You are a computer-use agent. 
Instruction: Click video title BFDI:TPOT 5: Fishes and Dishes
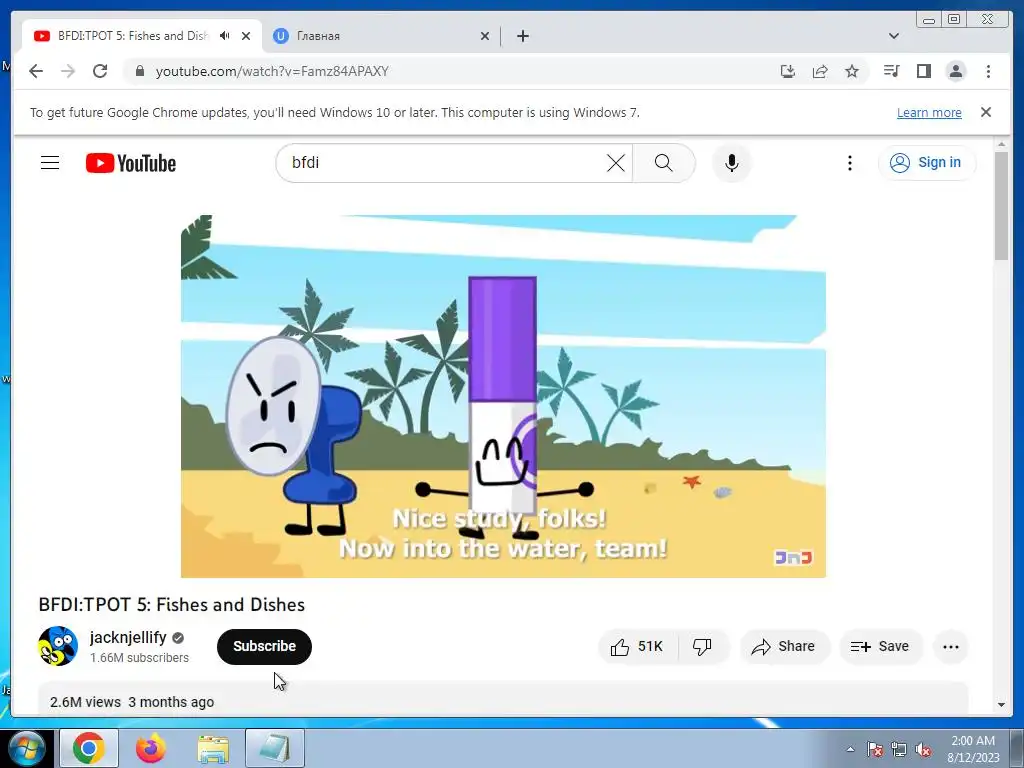coord(172,605)
